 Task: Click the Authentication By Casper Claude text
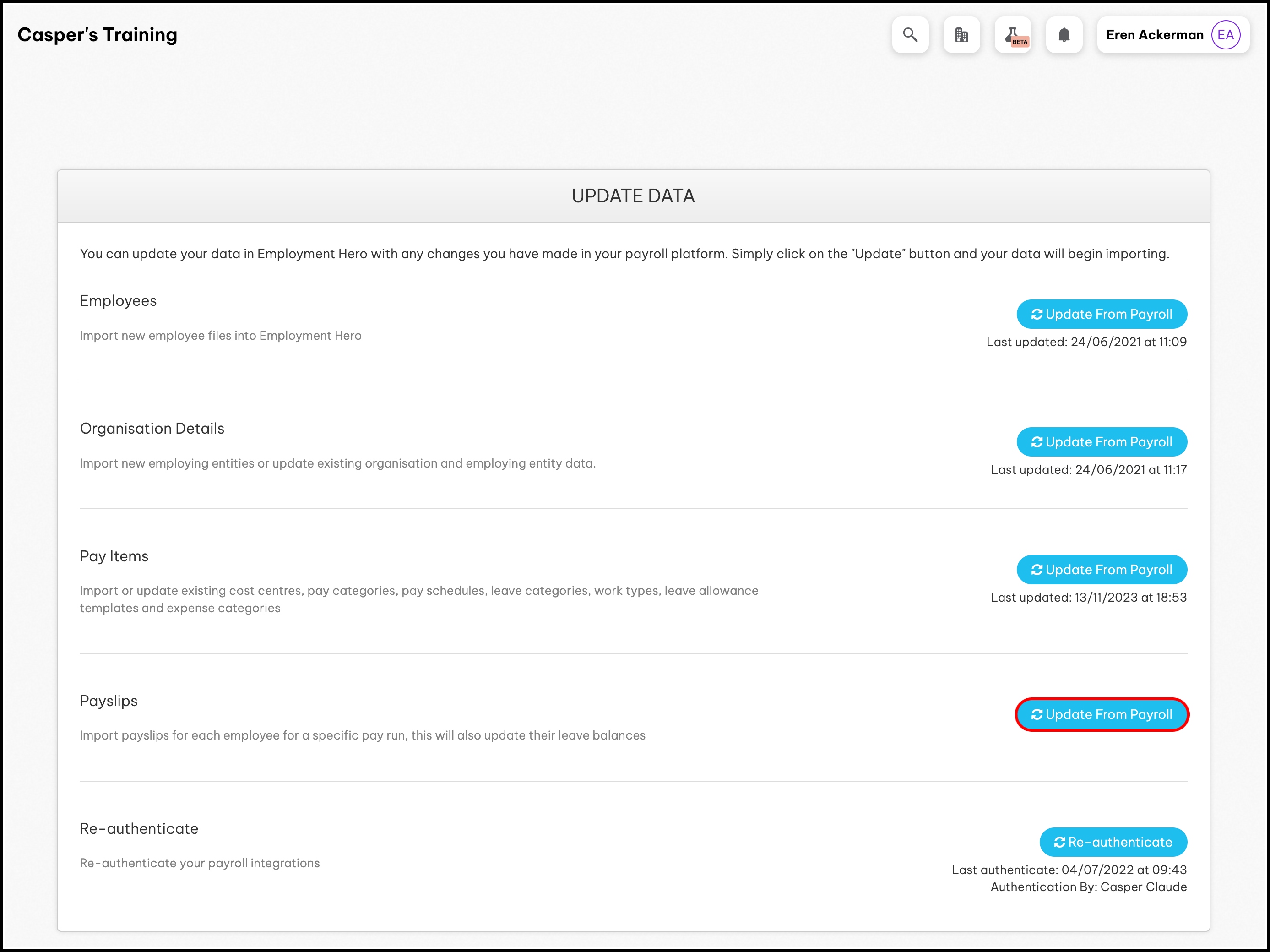pos(1088,887)
